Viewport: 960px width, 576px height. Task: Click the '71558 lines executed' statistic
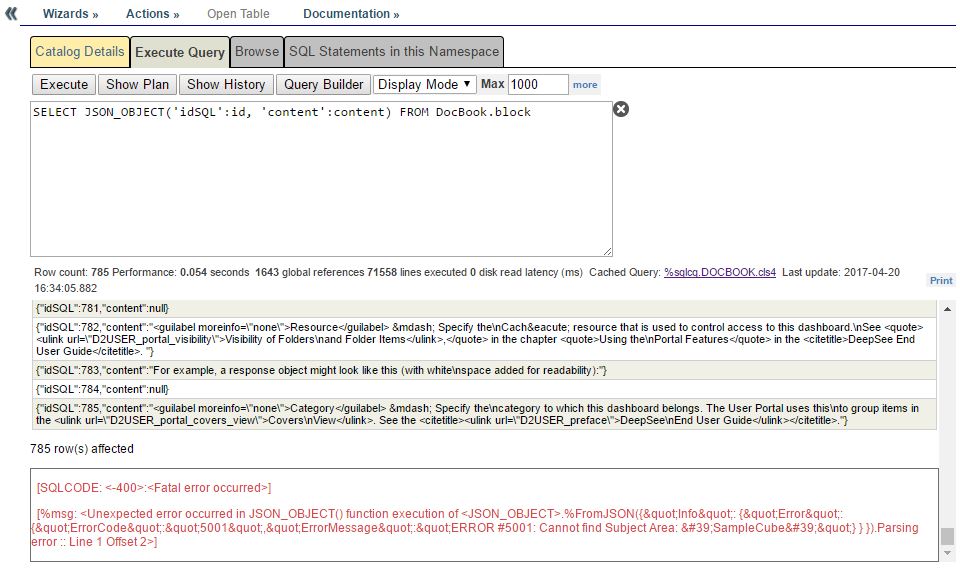pos(417,272)
